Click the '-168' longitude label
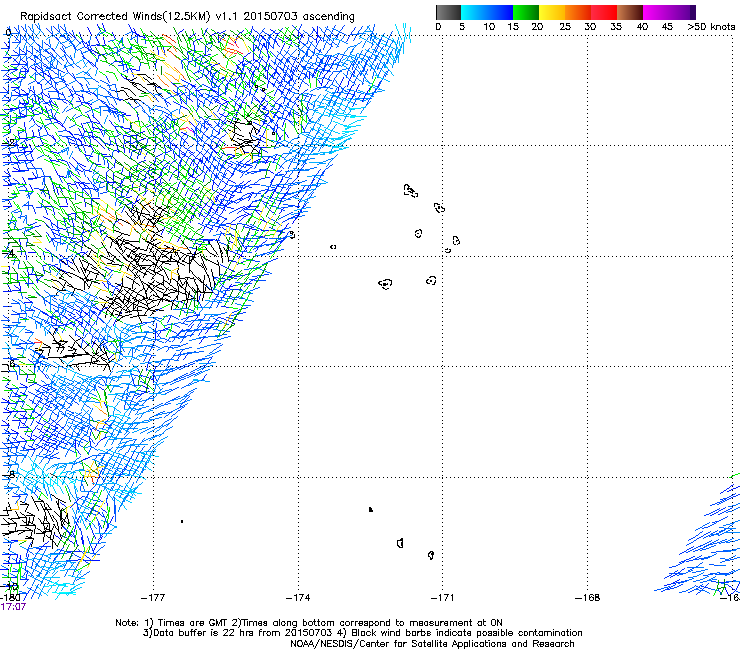The height and width of the screenshot is (650, 740). click(588, 598)
